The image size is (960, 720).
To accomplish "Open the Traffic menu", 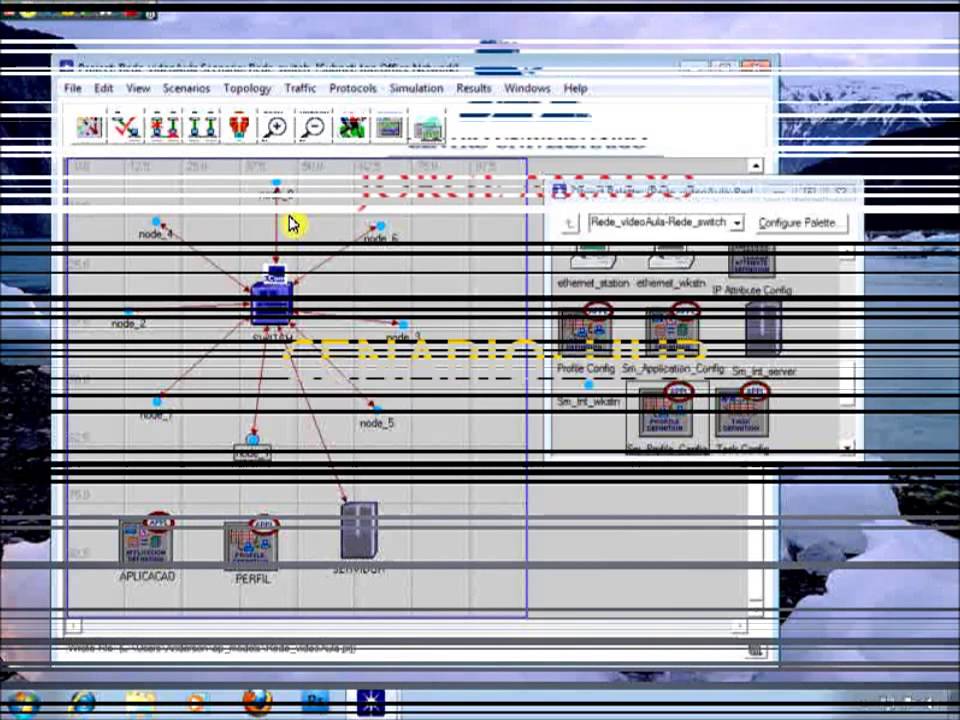I will click(x=300, y=88).
